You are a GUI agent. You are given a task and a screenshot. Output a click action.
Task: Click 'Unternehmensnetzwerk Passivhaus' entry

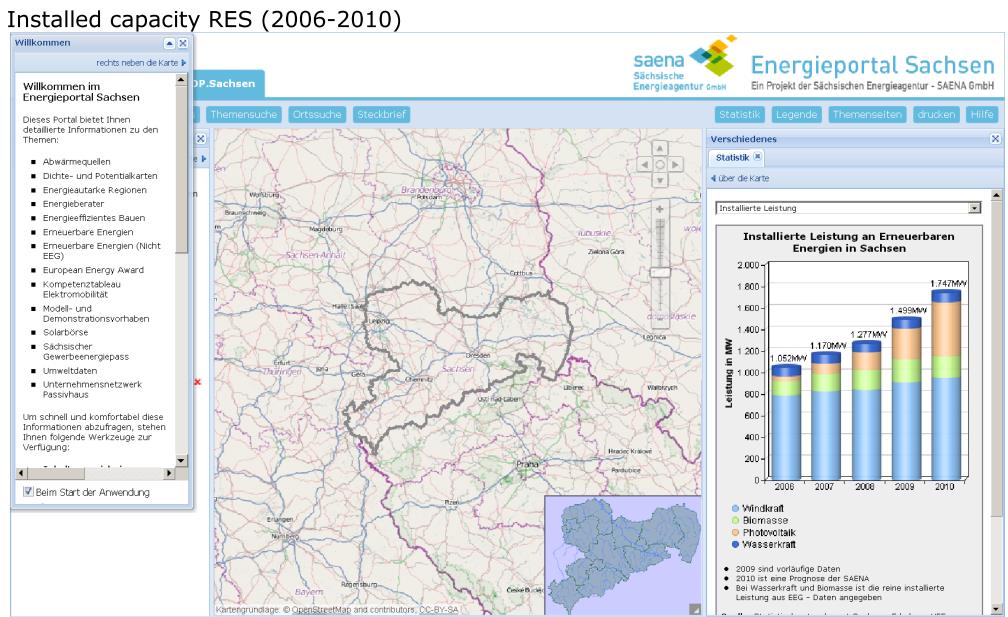tap(93, 389)
